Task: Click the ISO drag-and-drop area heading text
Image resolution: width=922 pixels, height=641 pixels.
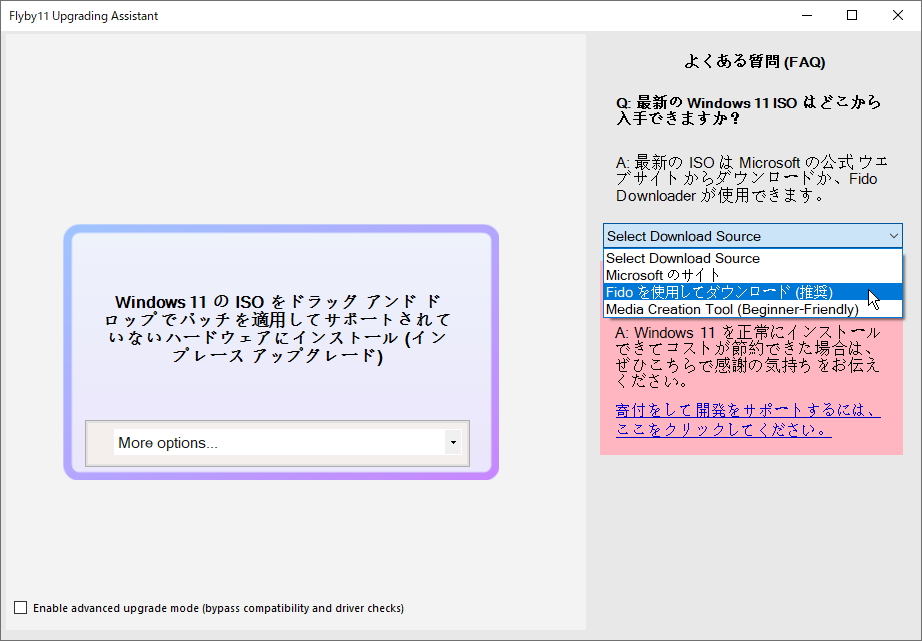Action: 278,329
